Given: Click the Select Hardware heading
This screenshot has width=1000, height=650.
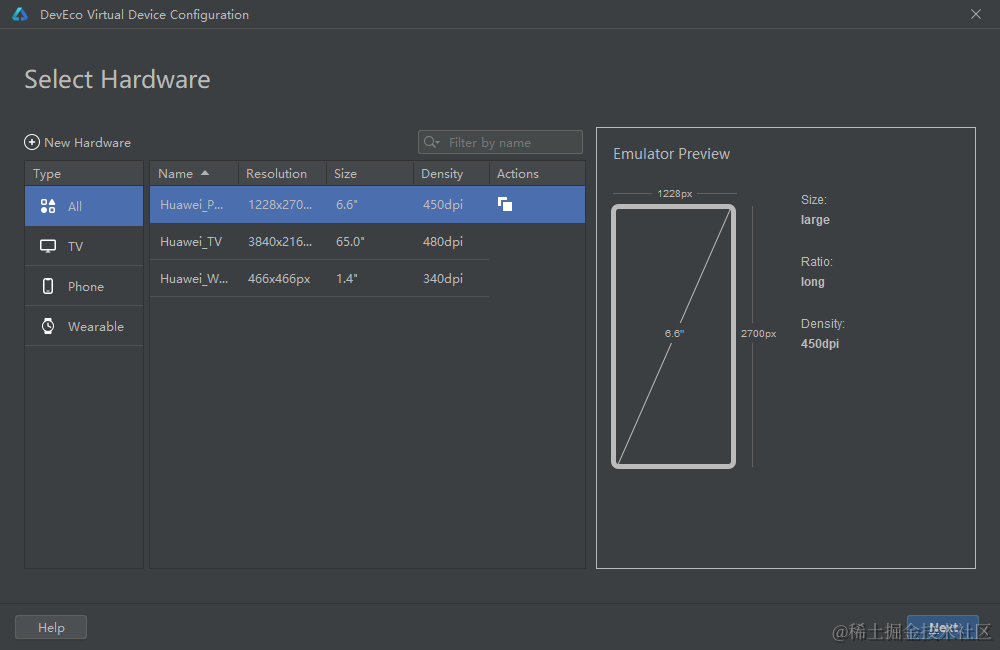Looking at the screenshot, I should [x=117, y=80].
